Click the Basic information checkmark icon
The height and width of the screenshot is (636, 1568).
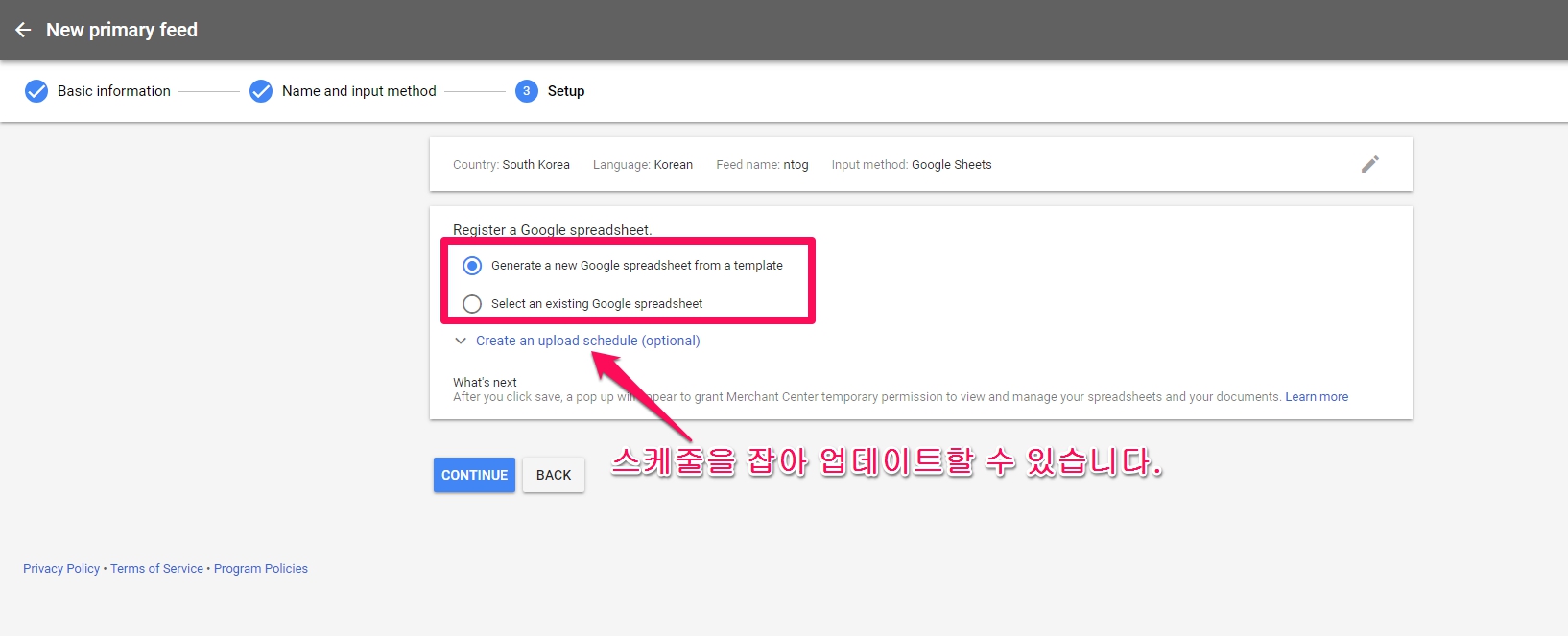(36, 91)
